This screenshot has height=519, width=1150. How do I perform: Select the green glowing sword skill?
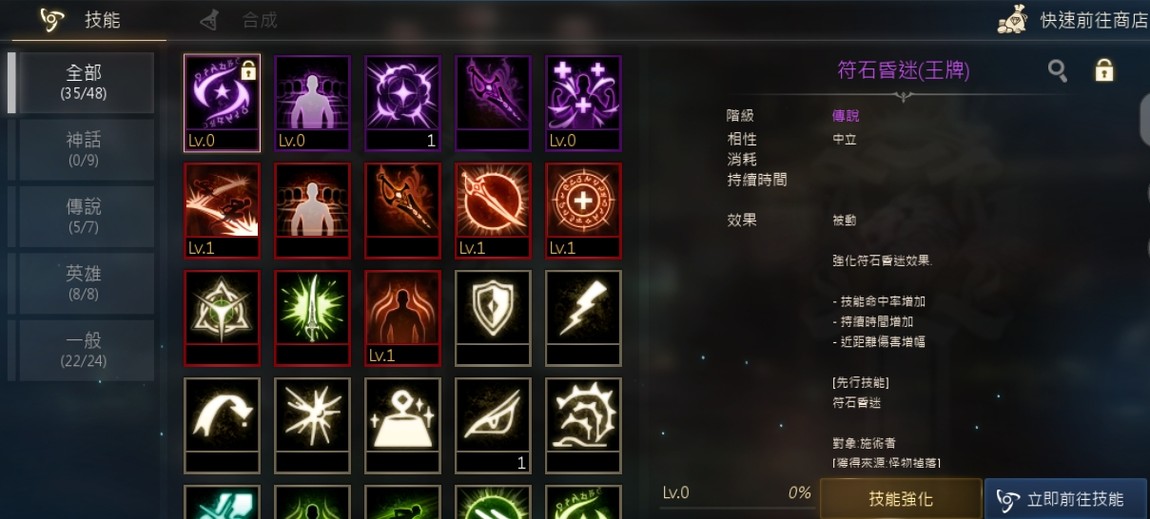click(x=312, y=317)
